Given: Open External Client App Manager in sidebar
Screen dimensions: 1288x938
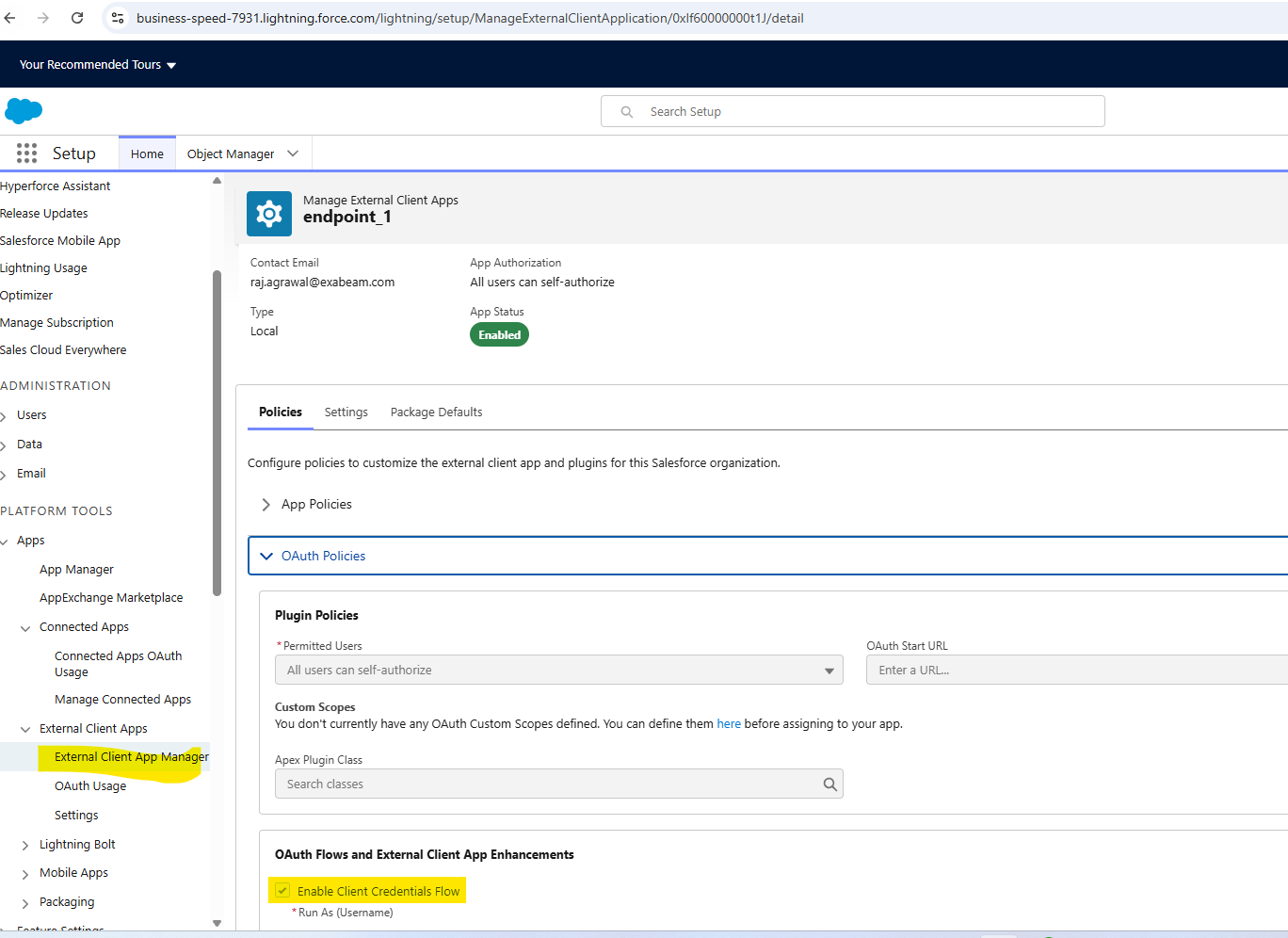Looking at the screenshot, I should coord(131,757).
